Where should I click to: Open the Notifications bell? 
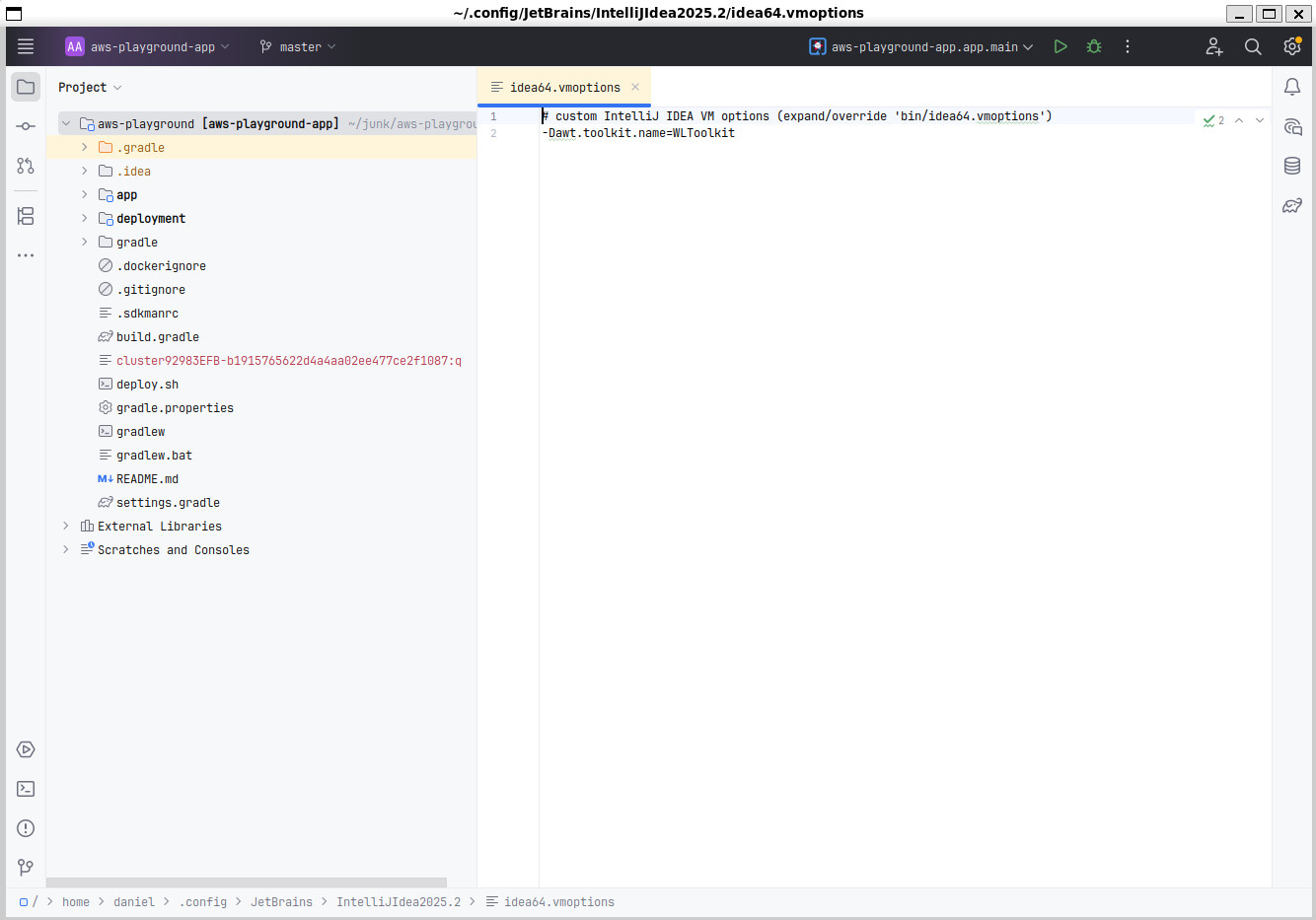pyautogui.click(x=1292, y=87)
